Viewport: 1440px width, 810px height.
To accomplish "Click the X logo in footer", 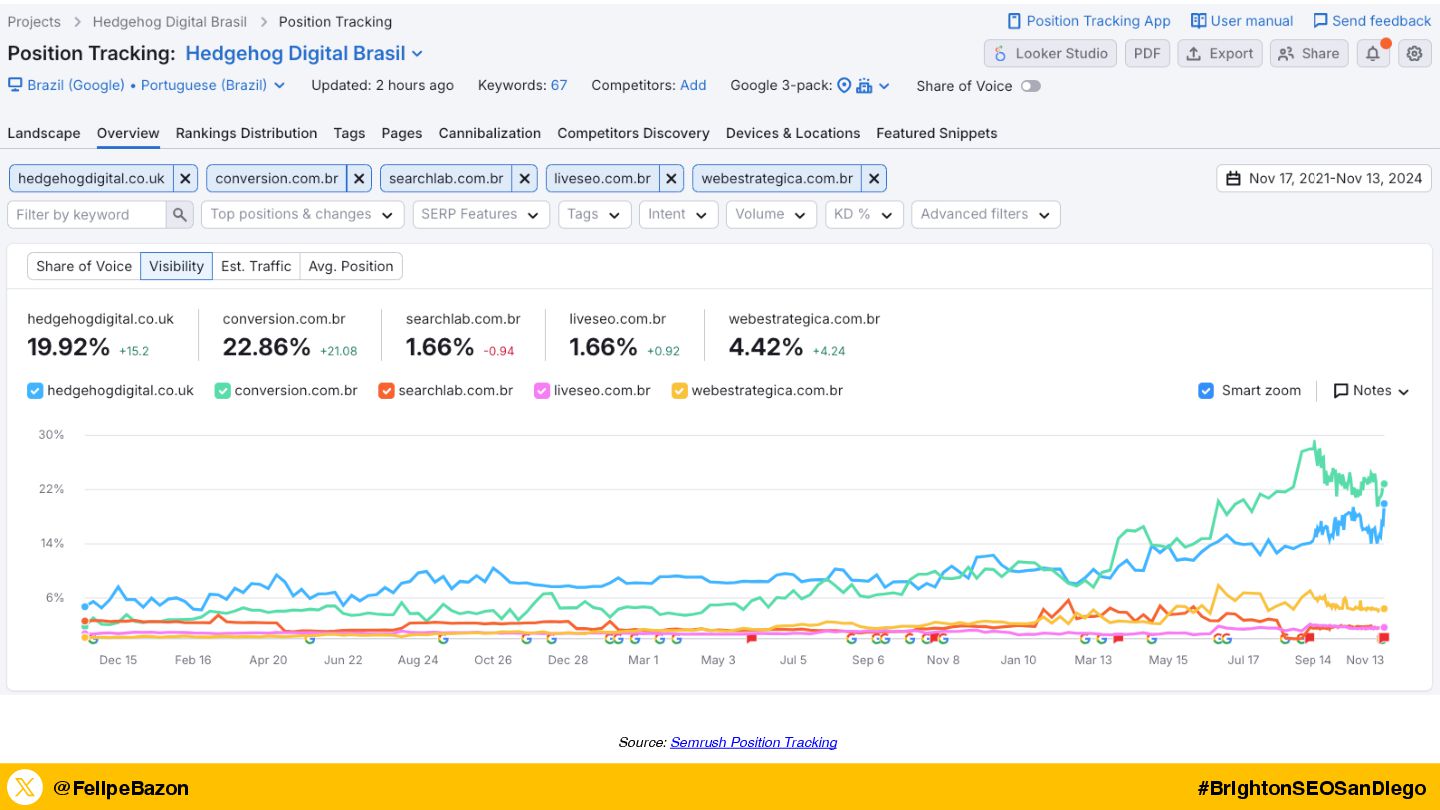I will (x=25, y=788).
